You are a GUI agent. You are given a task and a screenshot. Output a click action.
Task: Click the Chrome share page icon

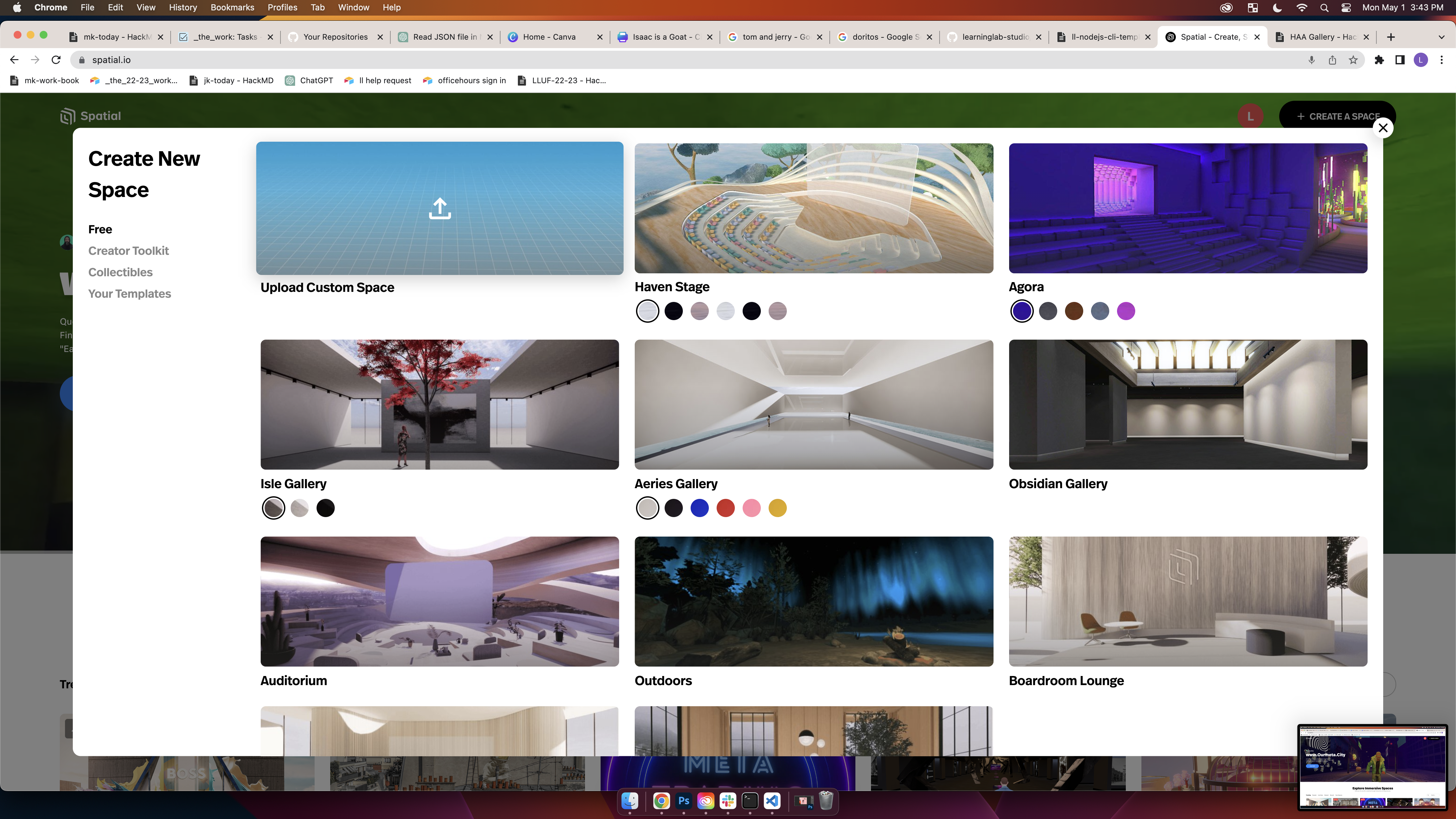1332,60
